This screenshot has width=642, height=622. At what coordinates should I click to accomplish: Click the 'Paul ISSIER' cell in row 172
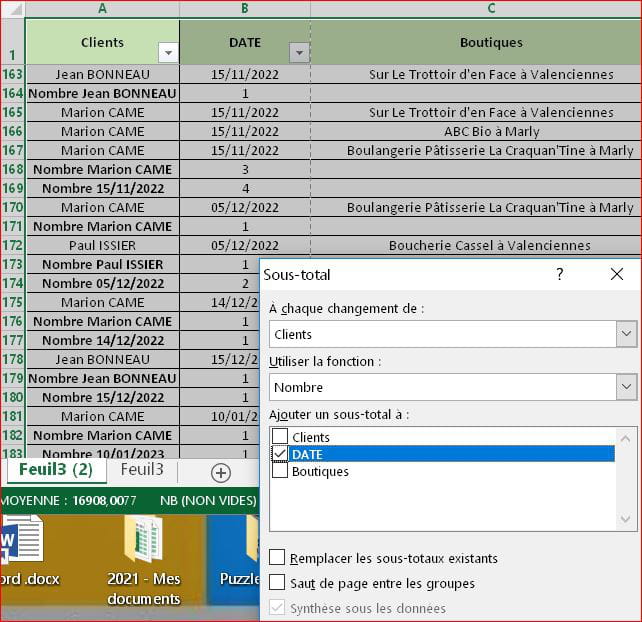click(102, 245)
